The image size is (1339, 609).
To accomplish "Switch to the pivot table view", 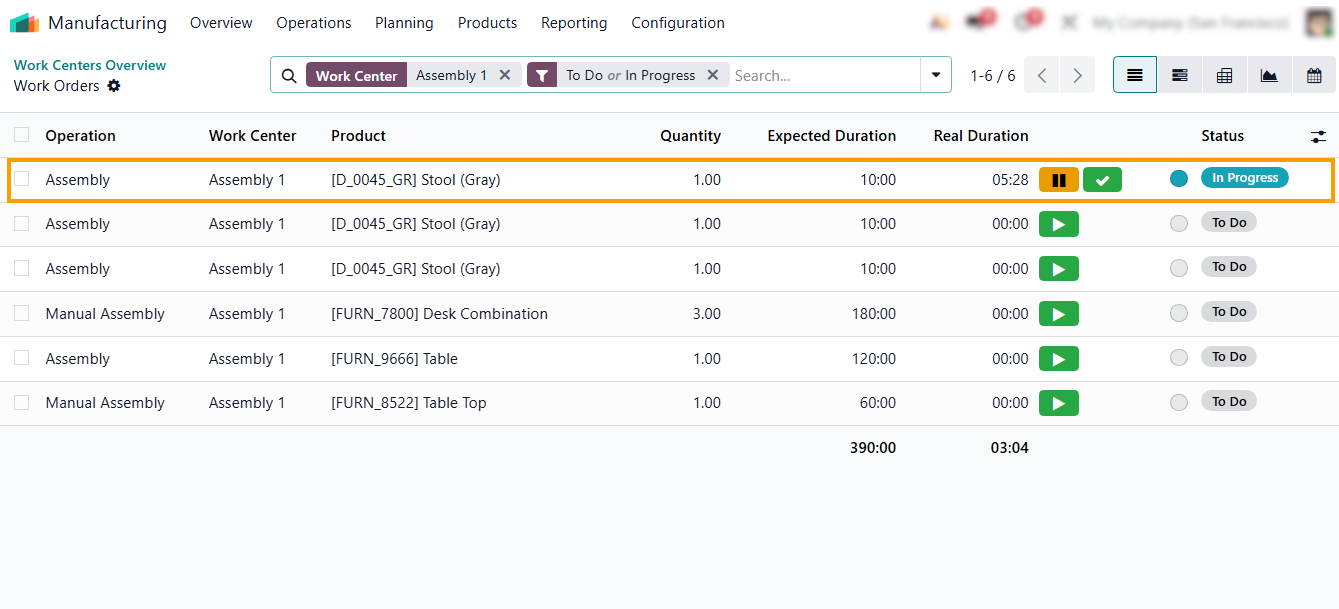I will (1224, 75).
